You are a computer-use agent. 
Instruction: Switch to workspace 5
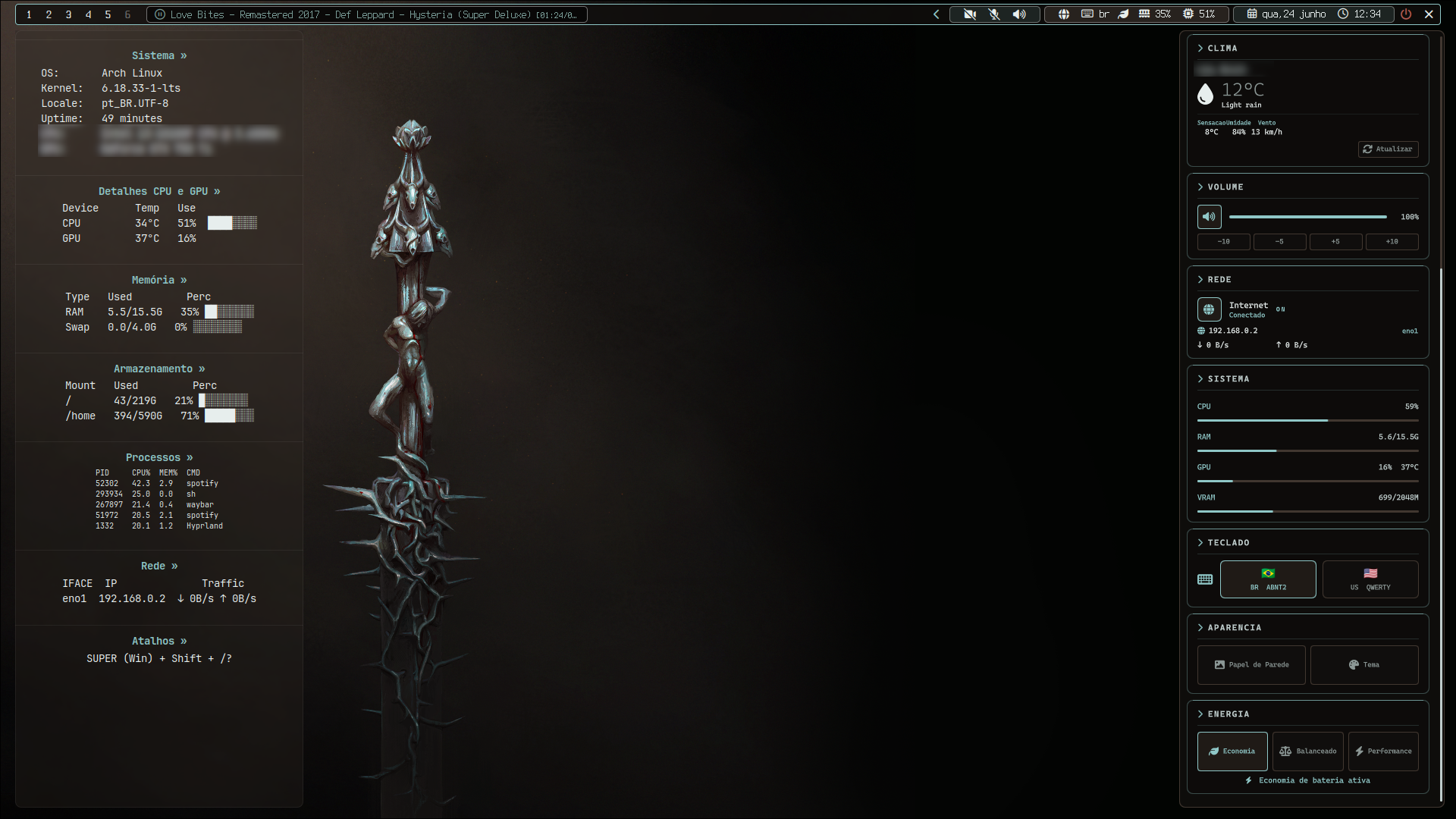[108, 14]
